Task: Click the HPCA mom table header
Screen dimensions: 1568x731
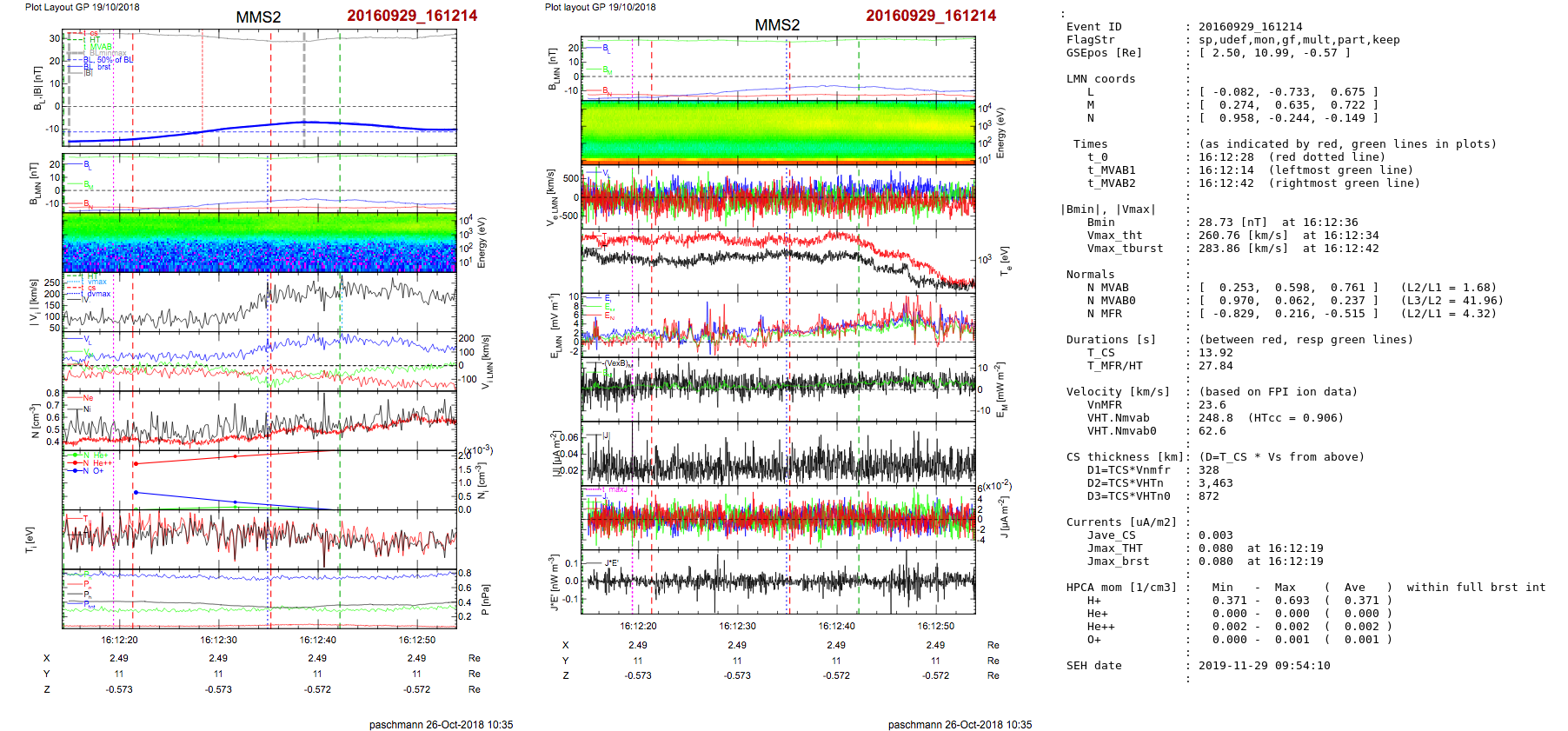Action: 1121,588
